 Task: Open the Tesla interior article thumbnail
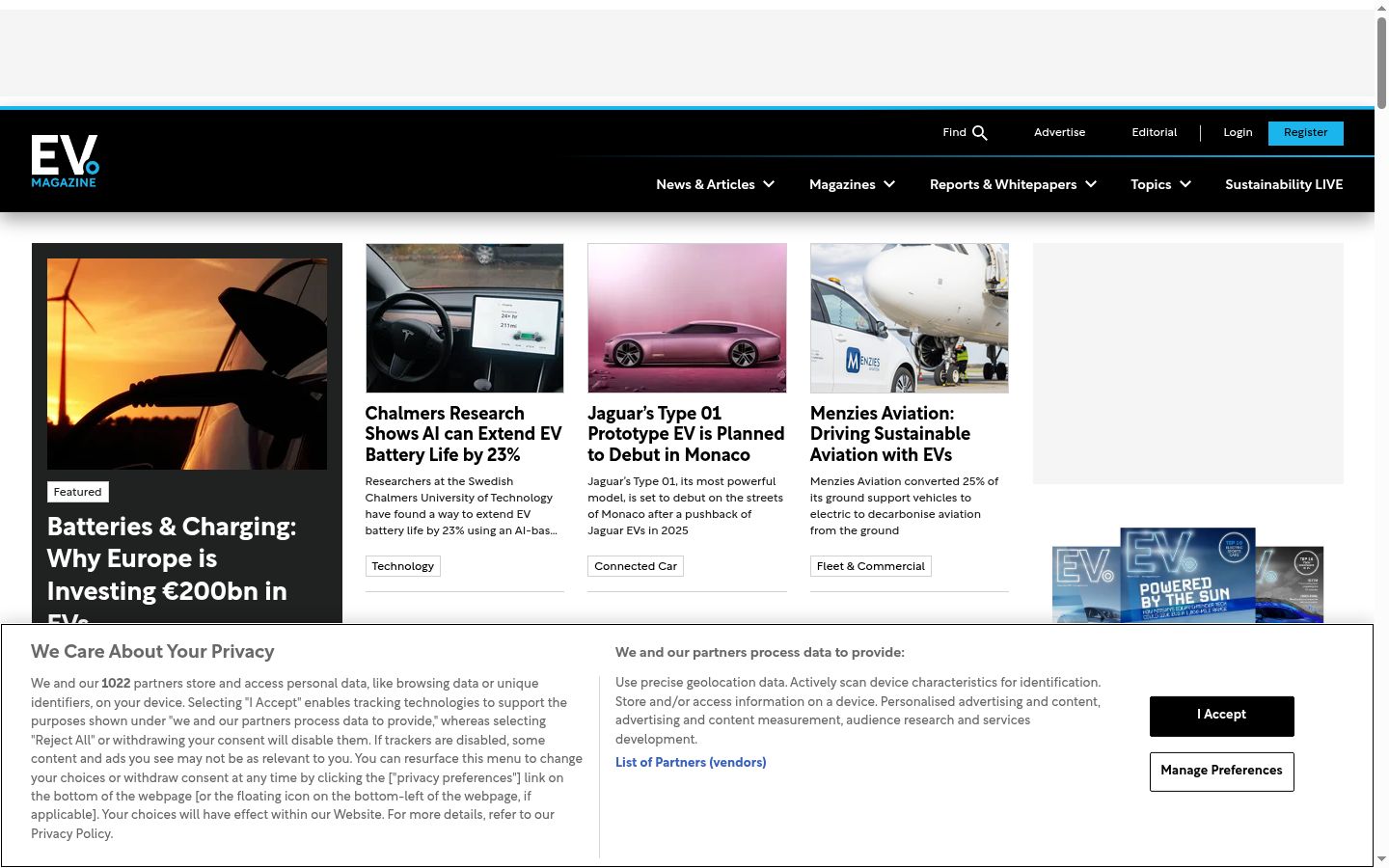(465, 318)
